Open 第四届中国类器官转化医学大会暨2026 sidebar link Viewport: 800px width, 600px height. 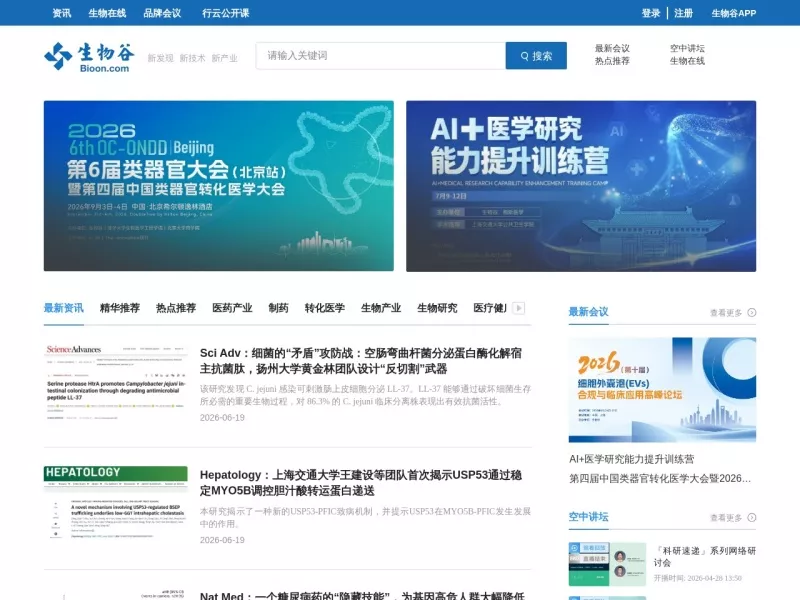(x=660, y=479)
